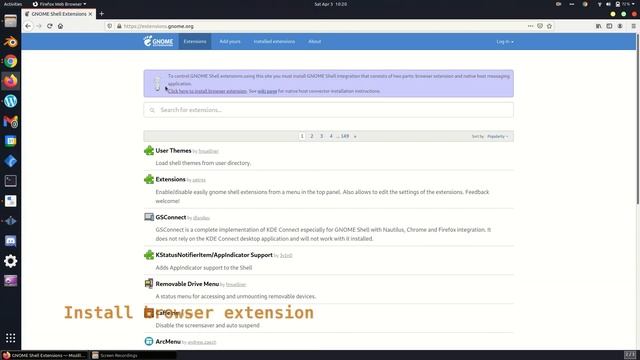Open Settings gear in the dock
This screenshot has width=640, height=360.
[x=11, y=261]
